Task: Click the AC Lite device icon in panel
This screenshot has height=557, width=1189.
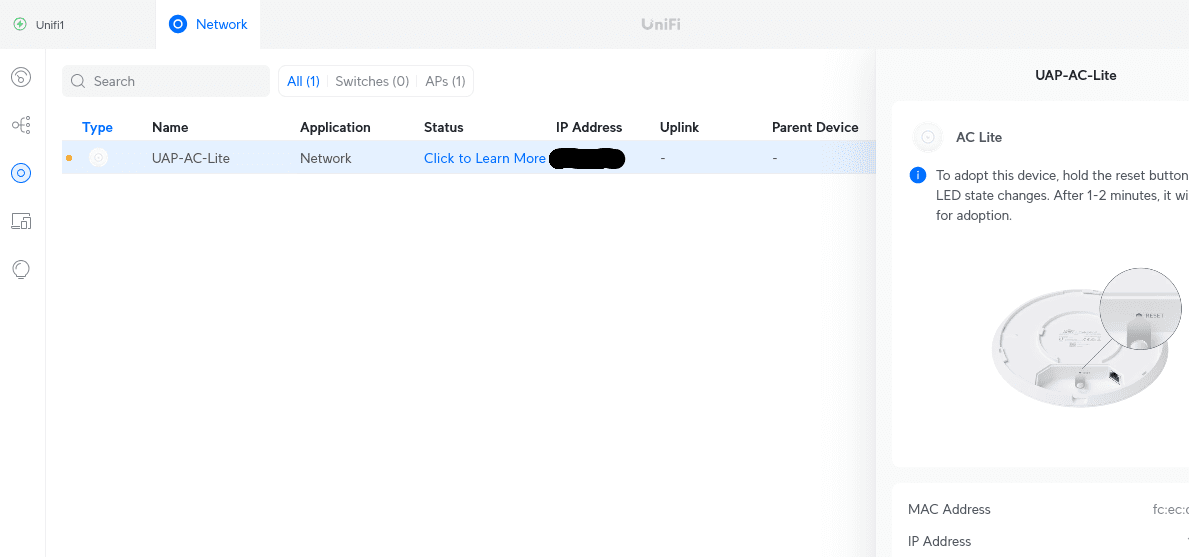Action: (x=927, y=137)
